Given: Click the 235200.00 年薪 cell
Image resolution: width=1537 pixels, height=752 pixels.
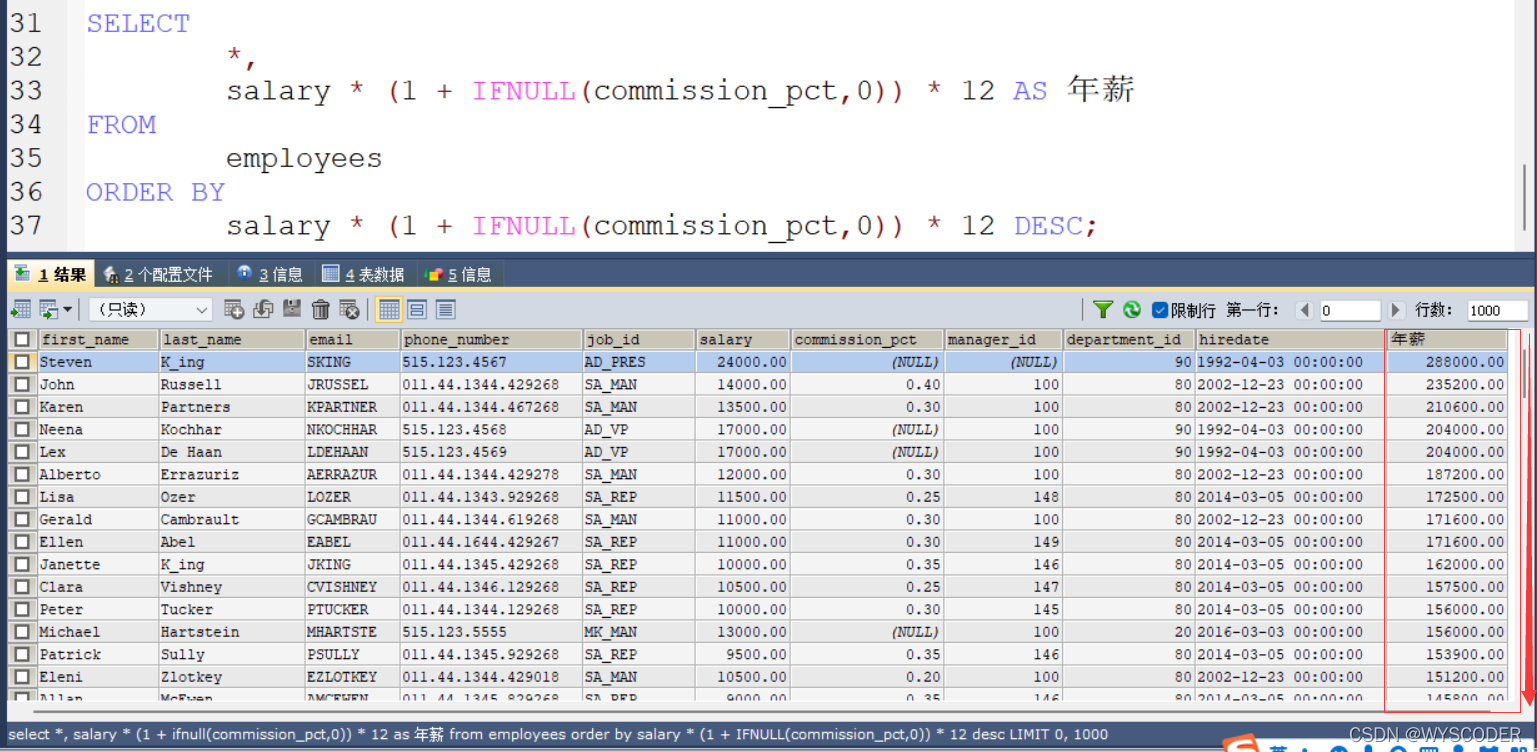Looking at the screenshot, I should click(x=1447, y=385).
